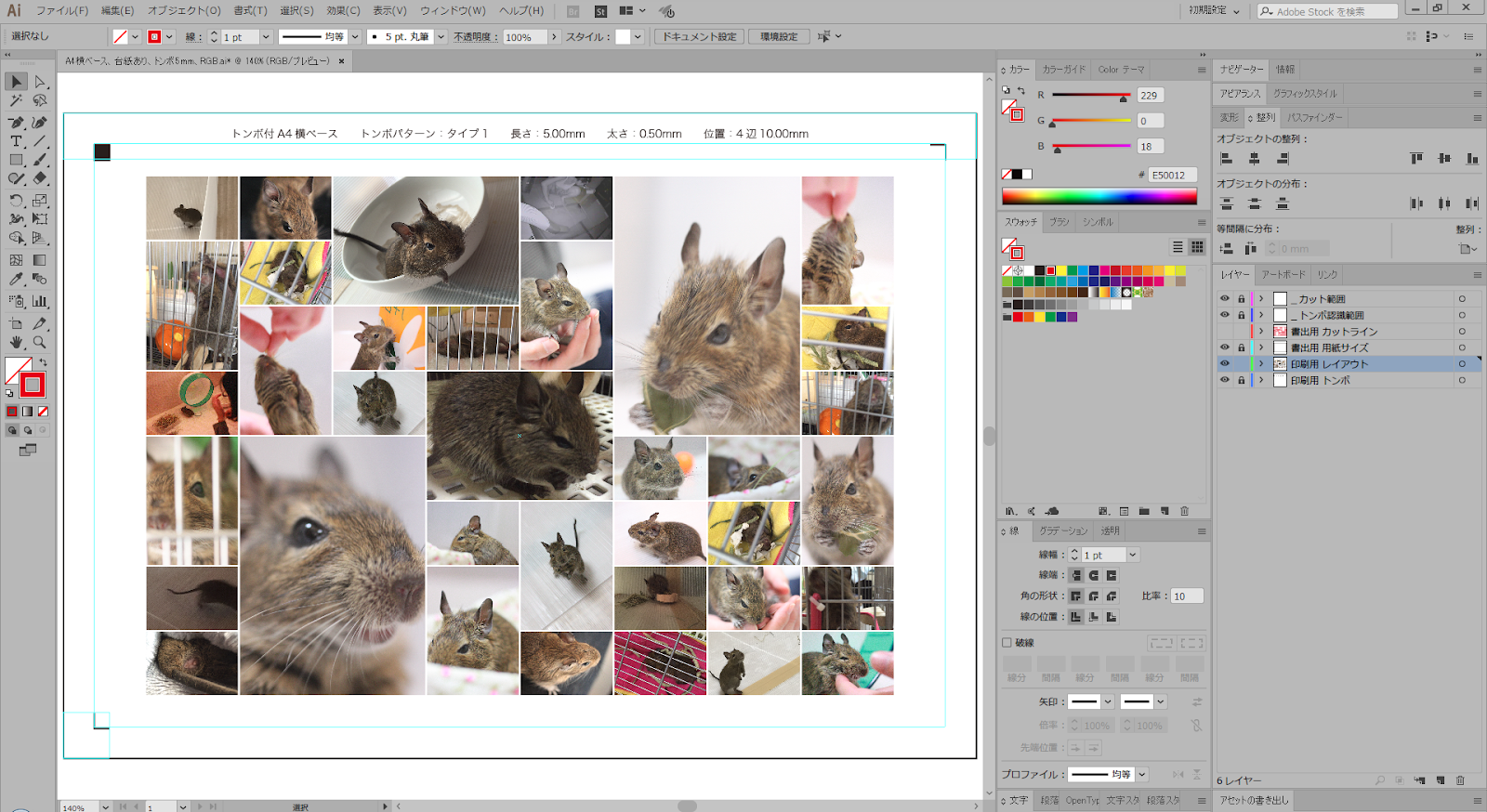
Task: Expand the 書出用 カットライン layer
Action: click(x=1261, y=332)
